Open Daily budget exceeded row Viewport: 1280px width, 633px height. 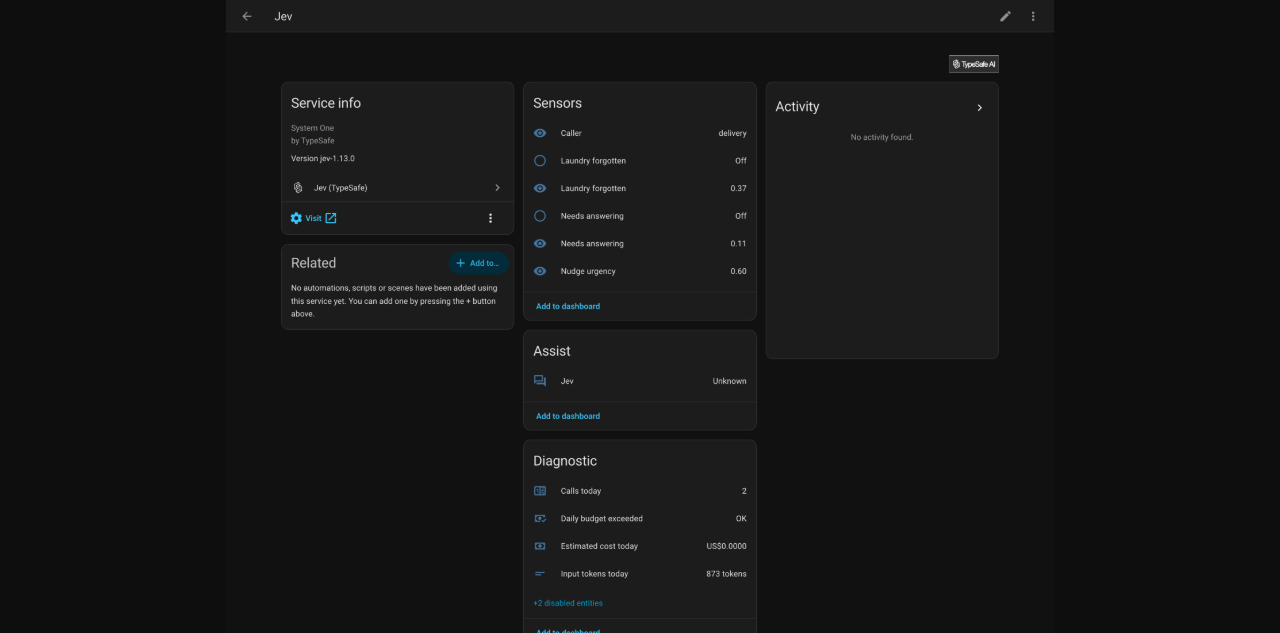click(x=640, y=518)
